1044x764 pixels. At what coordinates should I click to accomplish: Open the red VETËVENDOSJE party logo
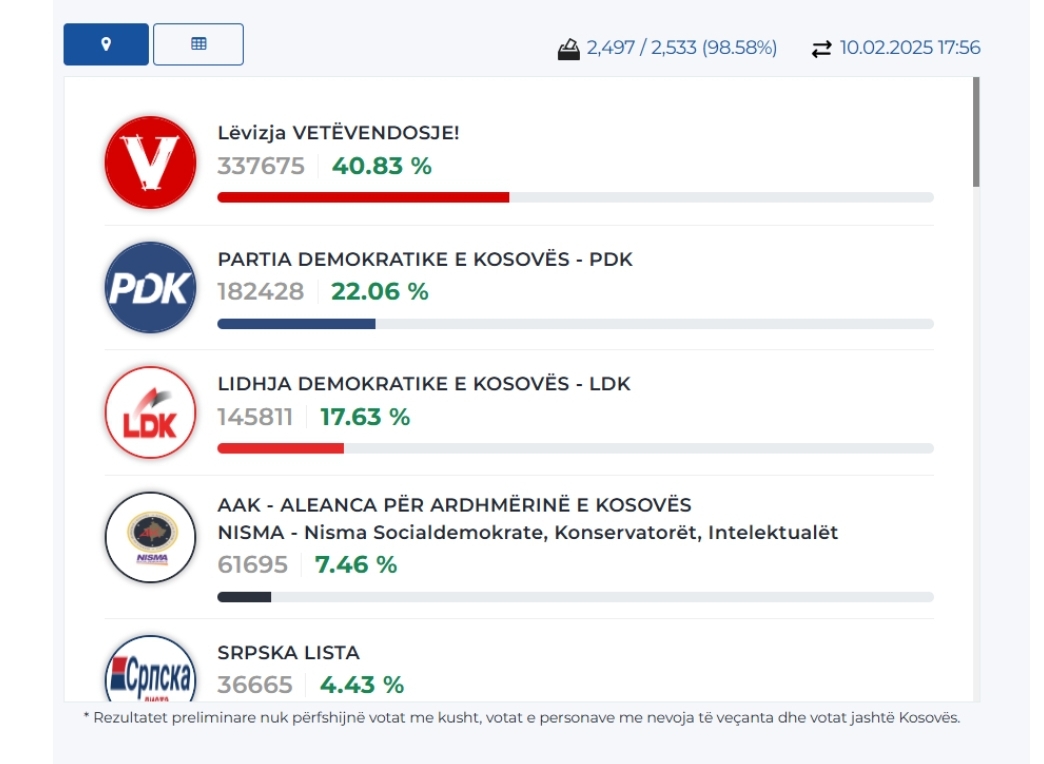[150, 163]
